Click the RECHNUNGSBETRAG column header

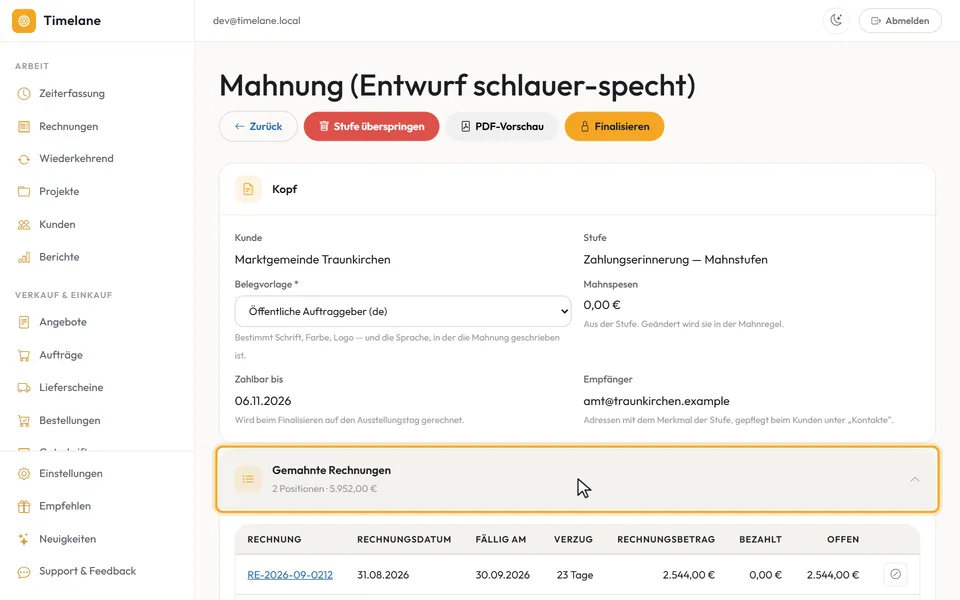(666, 539)
